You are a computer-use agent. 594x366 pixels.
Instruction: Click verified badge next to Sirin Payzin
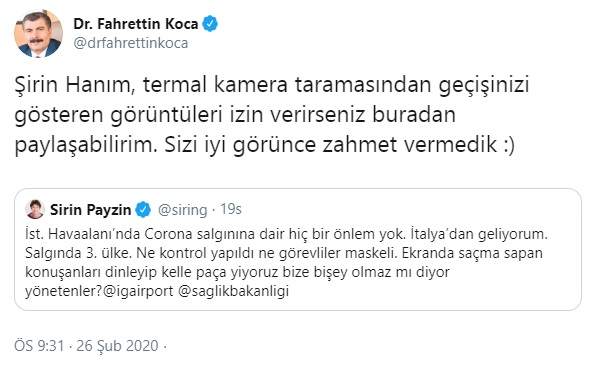143,210
